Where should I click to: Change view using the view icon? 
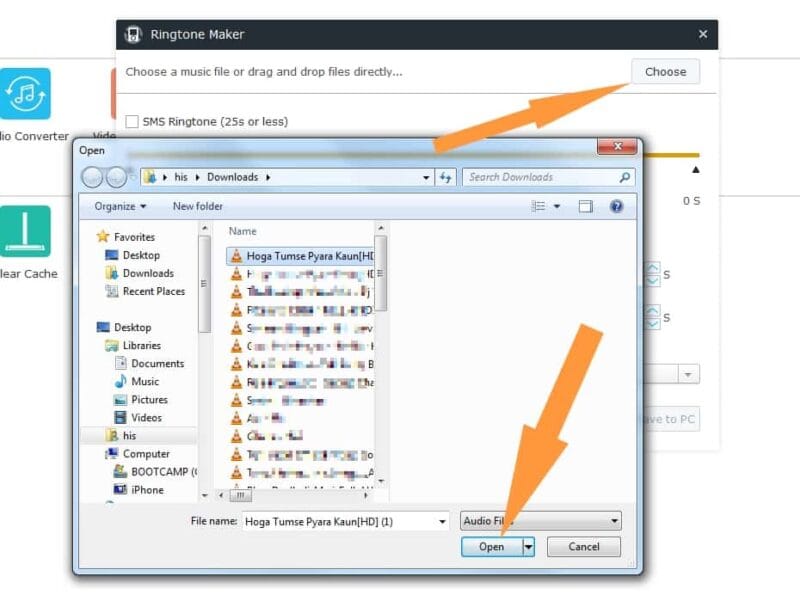[538, 206]
